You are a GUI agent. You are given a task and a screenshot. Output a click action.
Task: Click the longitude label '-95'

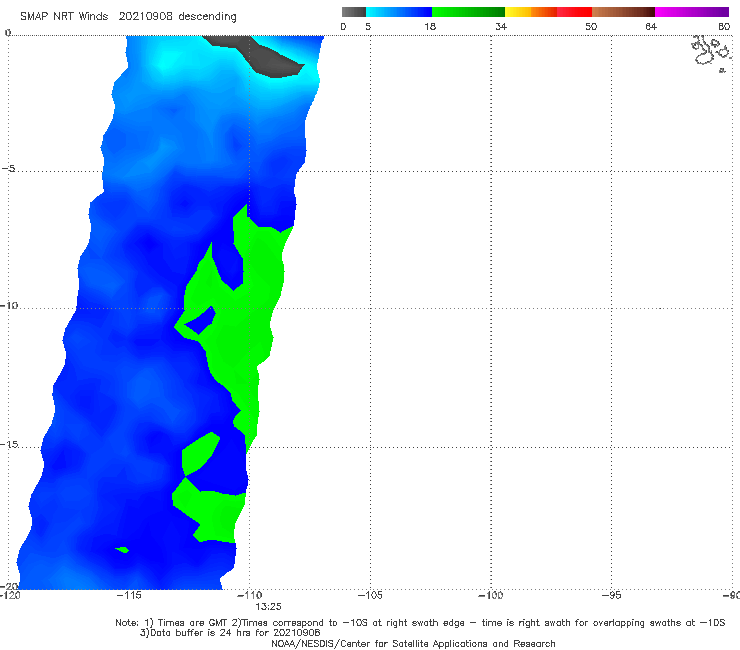click(611, 595)
